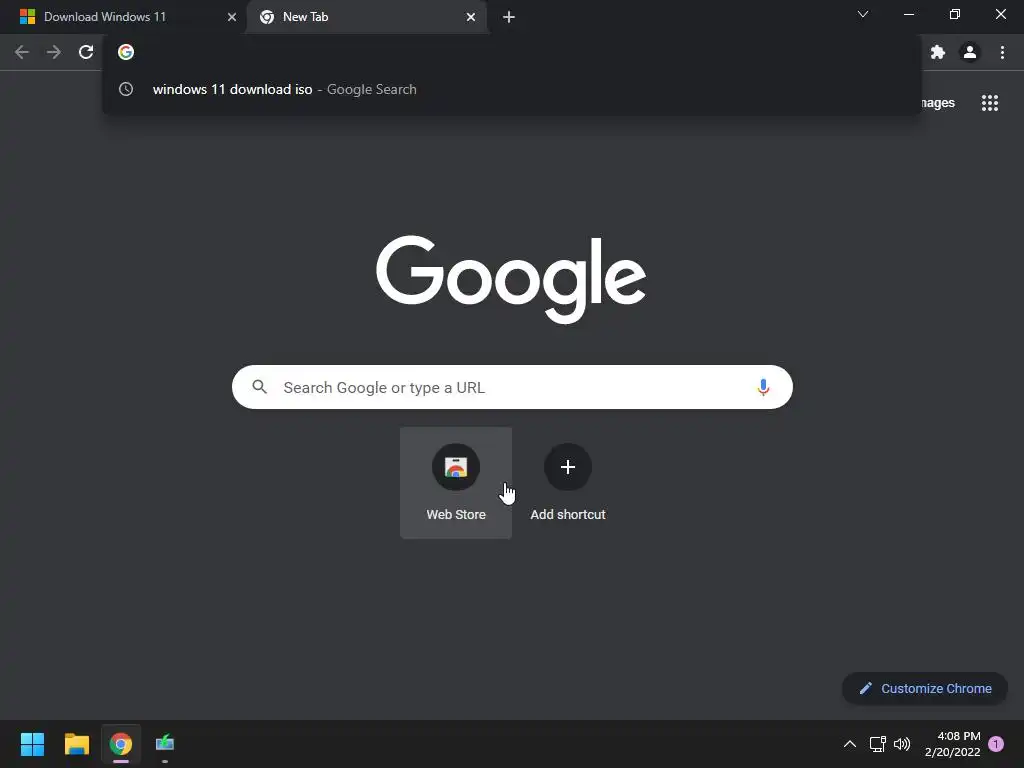Click the Google G icon in omnibox
Image resolution: width=1024 pixels, height=768 pixels.
pyautogui.click(x=126, y=52)
